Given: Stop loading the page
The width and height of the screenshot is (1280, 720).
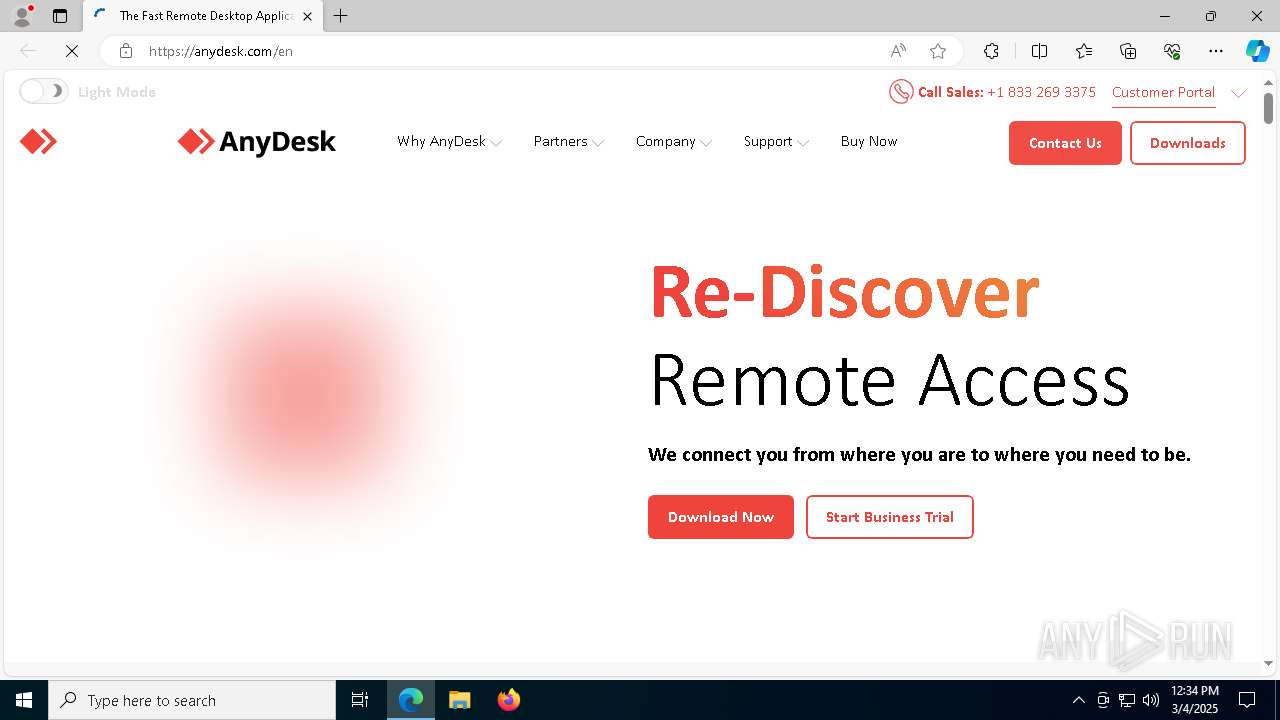Looking at the screenshot, I should coord(72,51).
